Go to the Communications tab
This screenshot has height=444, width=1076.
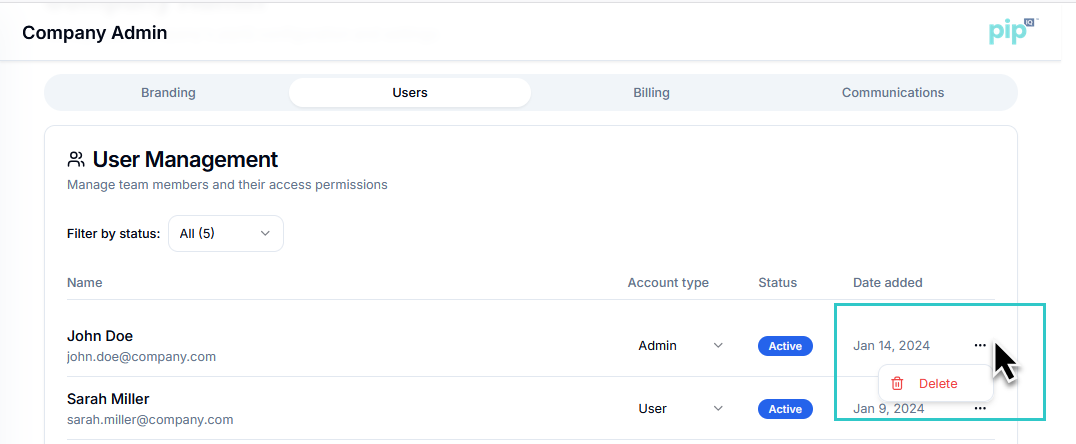pyautogui.click(x=893, y=93)
